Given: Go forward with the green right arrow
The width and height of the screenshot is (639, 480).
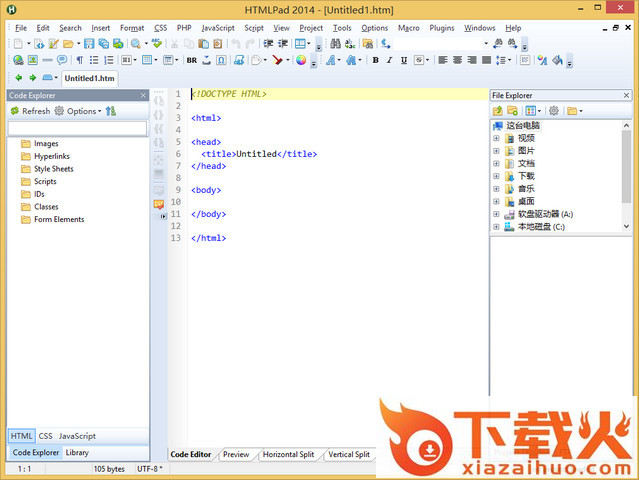Looking at the screenshot, I should pos(33,77).
